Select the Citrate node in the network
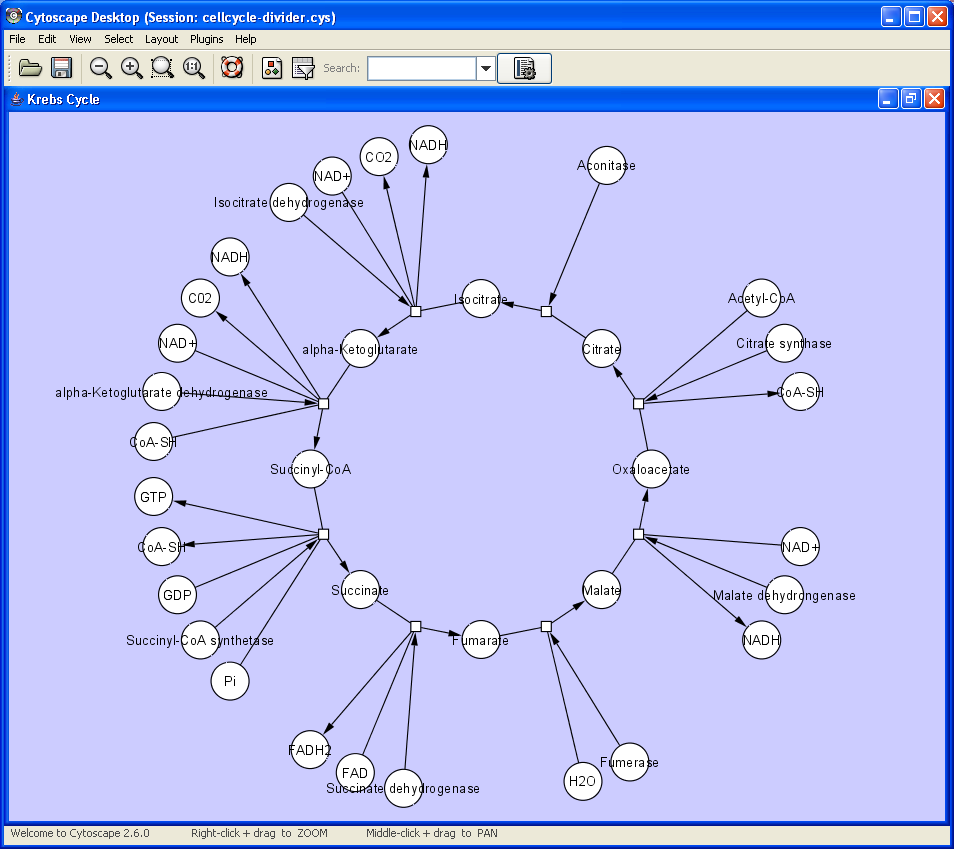The height and width of the screenshot is (849, 960). click(601, 350)
